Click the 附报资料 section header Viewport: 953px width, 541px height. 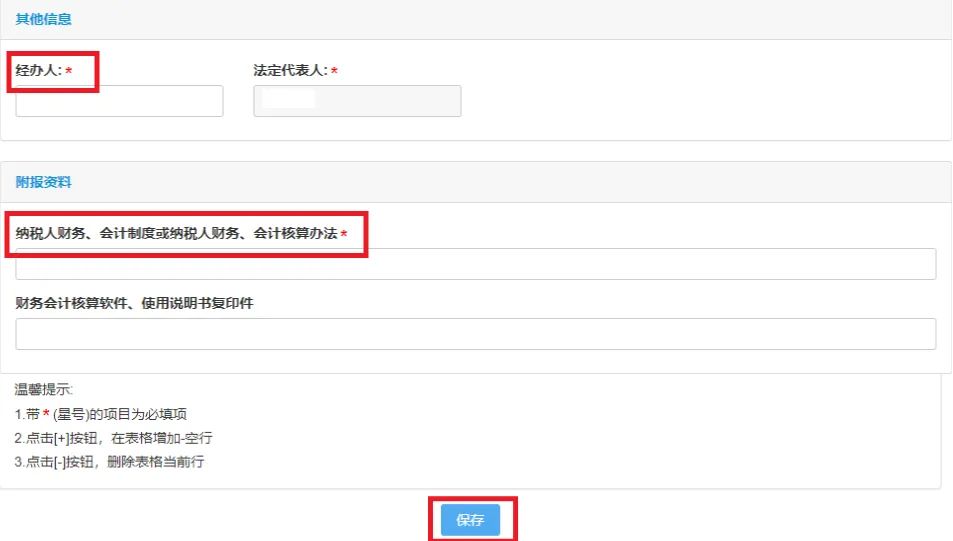tap(44, 182)
